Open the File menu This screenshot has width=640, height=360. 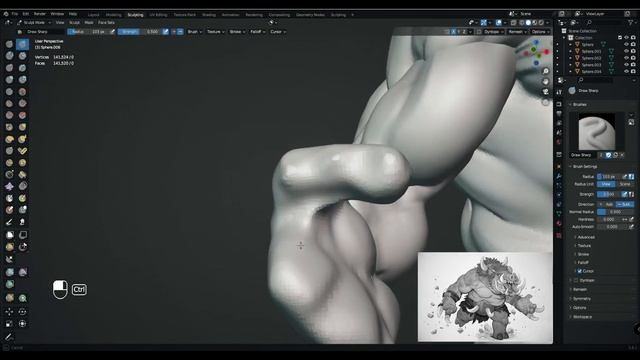click(15, 14)
